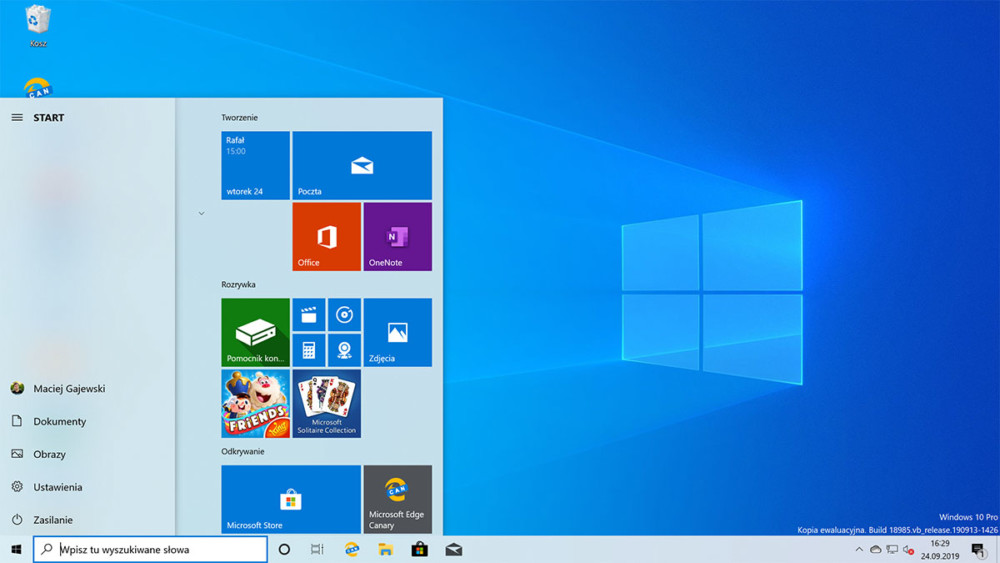Expand hidden system tray icons chevron
The height and width of the screenshot is (563, 1000).
point(859,550)
